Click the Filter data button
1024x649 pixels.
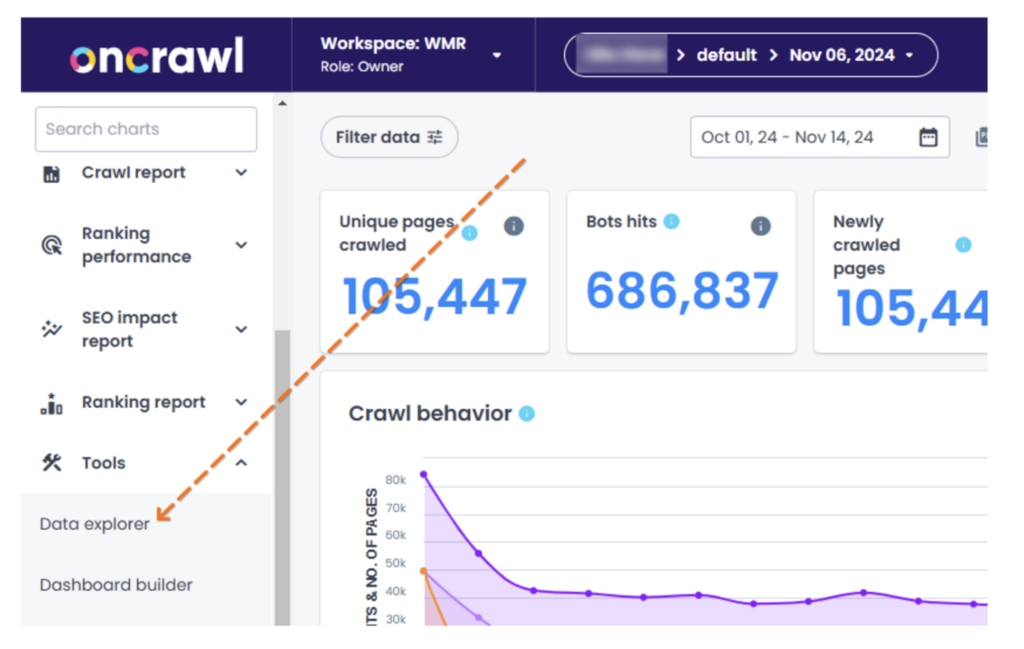coord(389,137)
